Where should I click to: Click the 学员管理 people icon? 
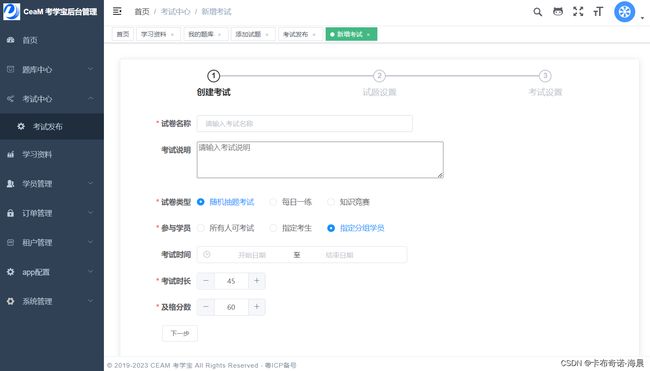(x=11, y=184)
